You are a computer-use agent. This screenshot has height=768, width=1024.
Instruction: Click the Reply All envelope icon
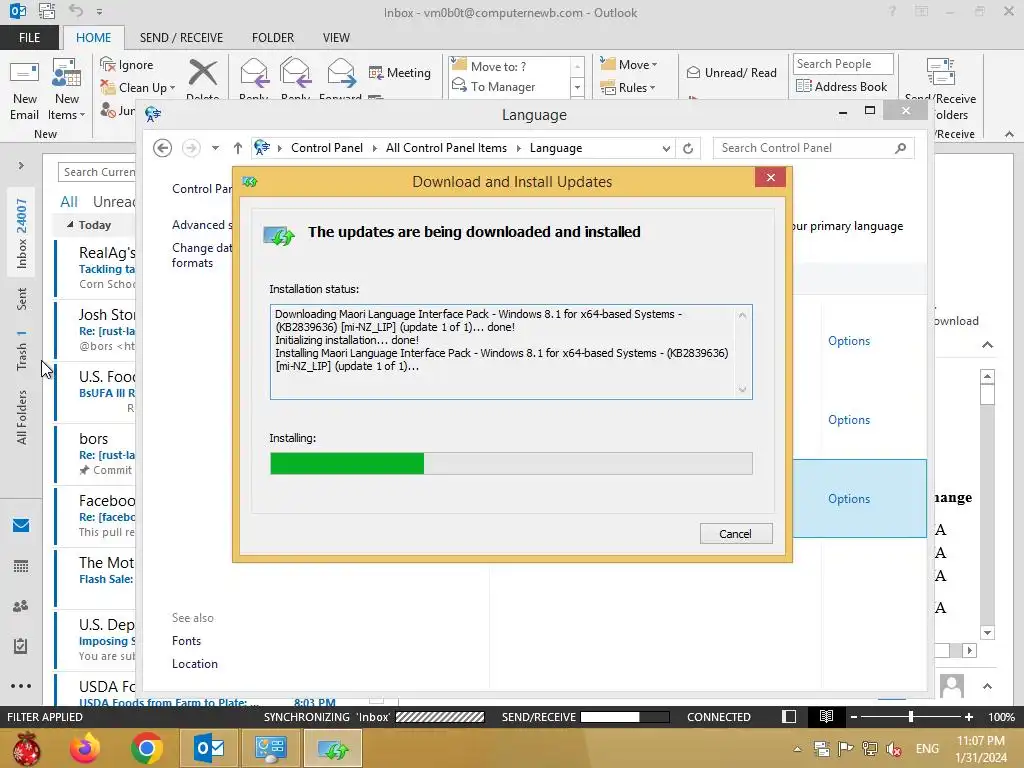(x=295, y=72)
